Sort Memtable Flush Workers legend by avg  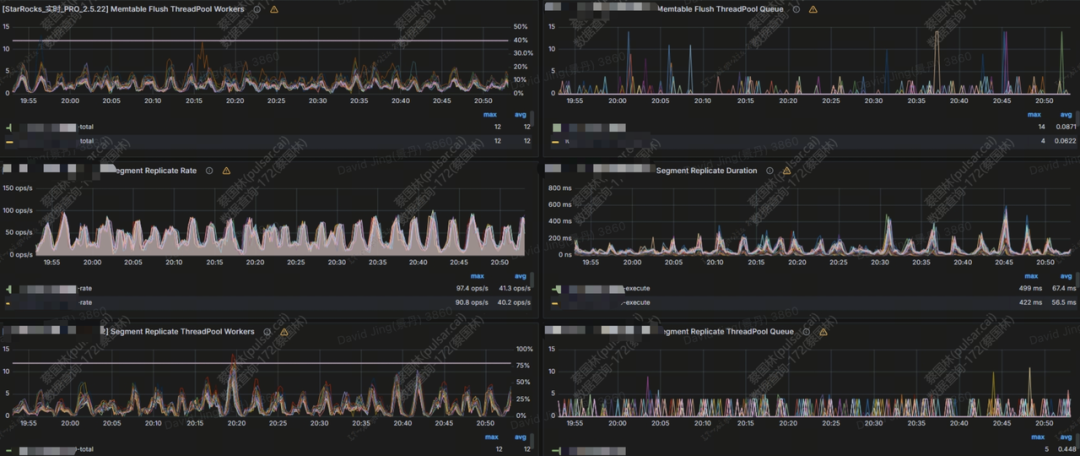point(521,114)
